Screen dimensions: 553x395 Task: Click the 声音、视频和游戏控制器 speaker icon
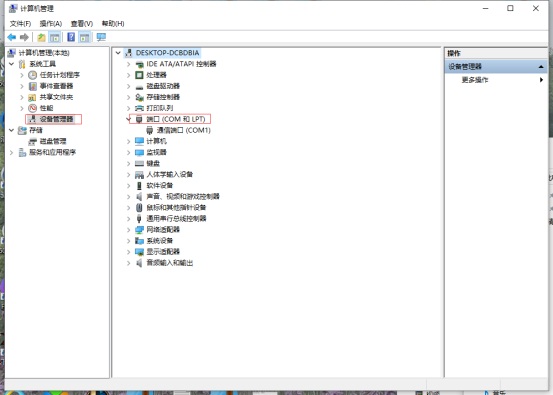139,196
